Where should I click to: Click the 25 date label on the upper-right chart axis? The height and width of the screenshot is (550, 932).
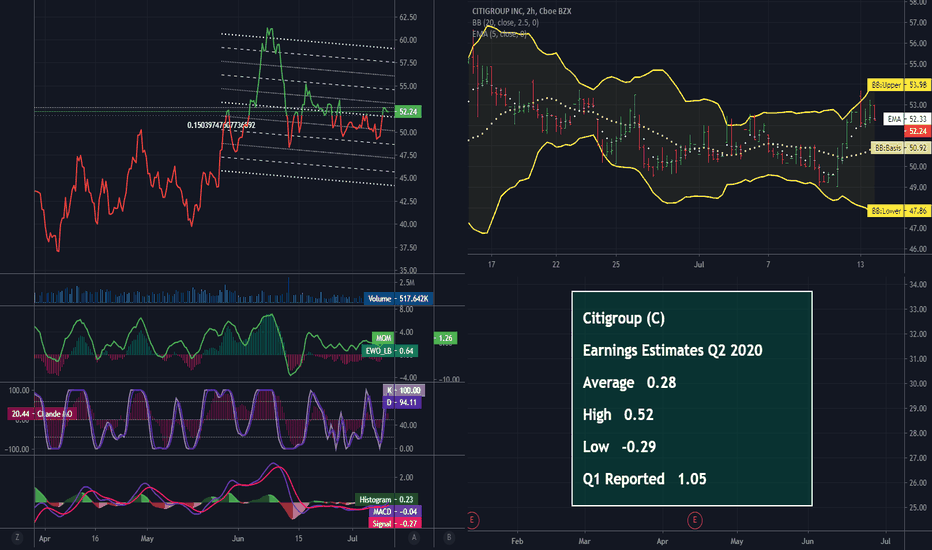[616, 265]
